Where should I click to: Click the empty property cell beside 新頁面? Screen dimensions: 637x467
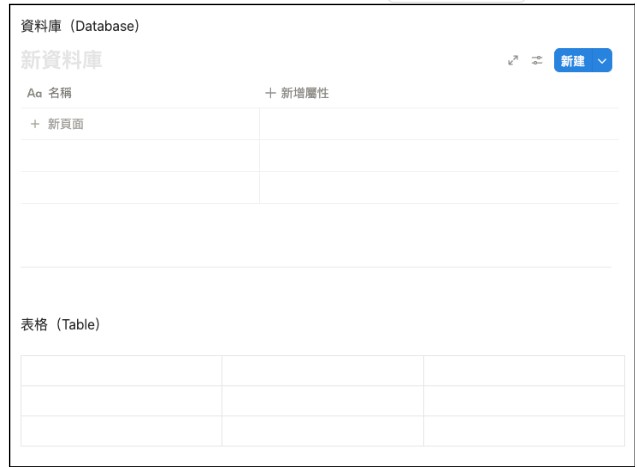tap(439, 124)
